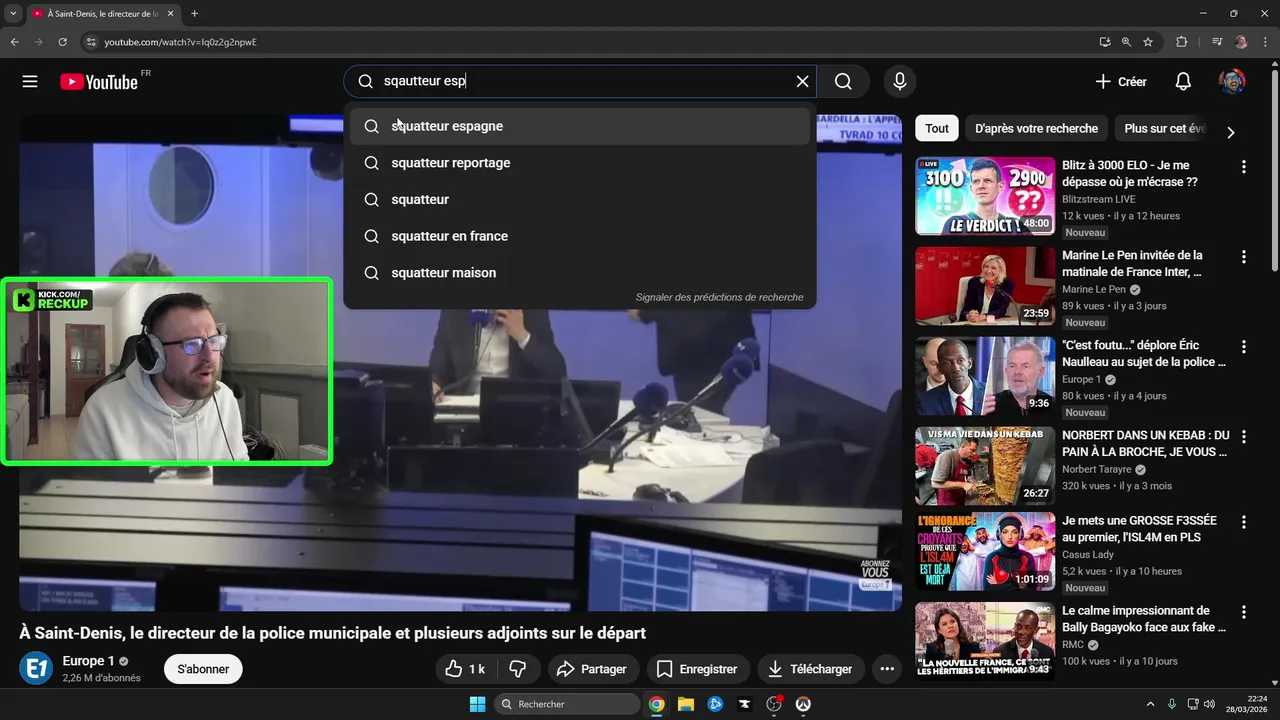Open the Créer button

coord(1121,82)
